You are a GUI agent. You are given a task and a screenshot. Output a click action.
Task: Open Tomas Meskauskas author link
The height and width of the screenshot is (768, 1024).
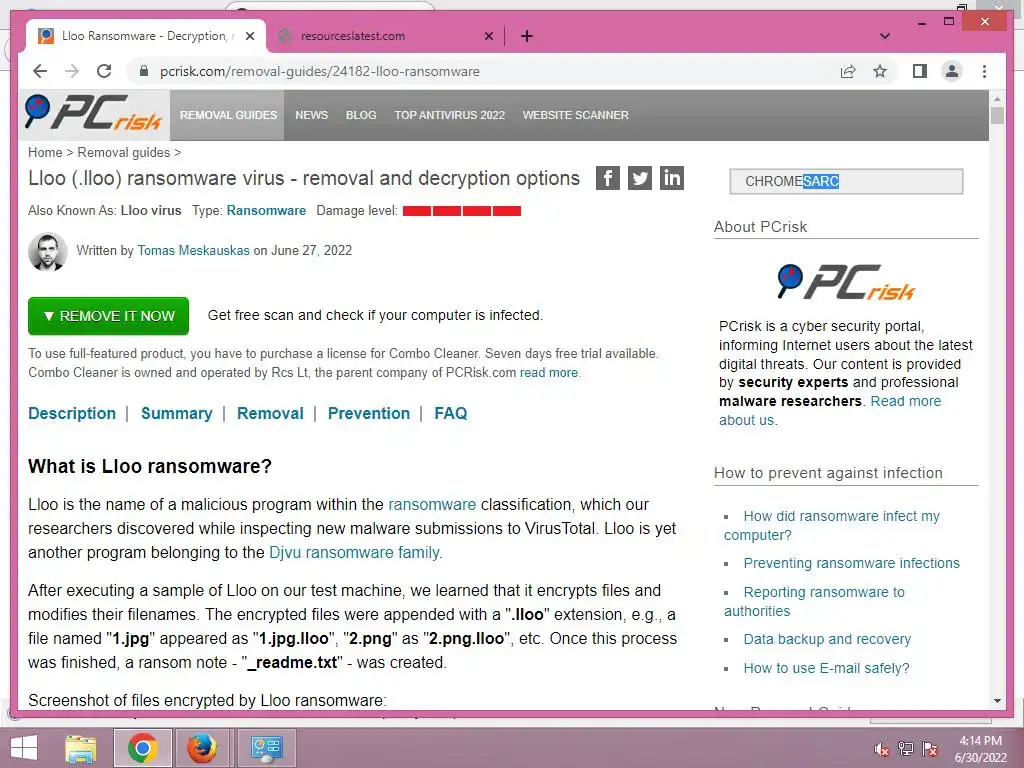point(193,250)
